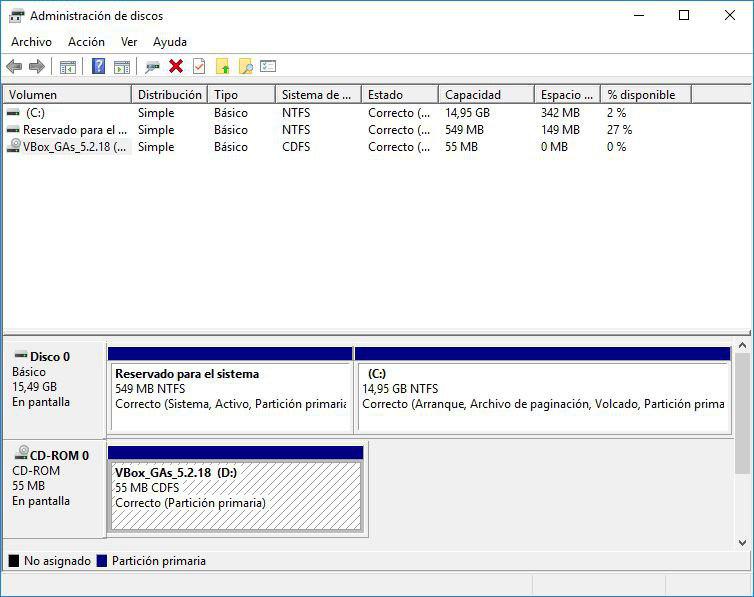The width and height of the screenshot is (754, 597).
Task: Open the Acción menu
Action: pyautogui.click(x=86, y=42)
